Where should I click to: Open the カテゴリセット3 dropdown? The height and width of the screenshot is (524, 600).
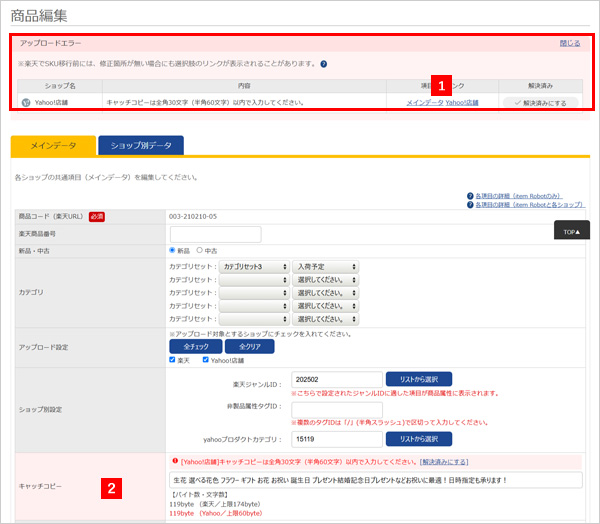[253, 267]
